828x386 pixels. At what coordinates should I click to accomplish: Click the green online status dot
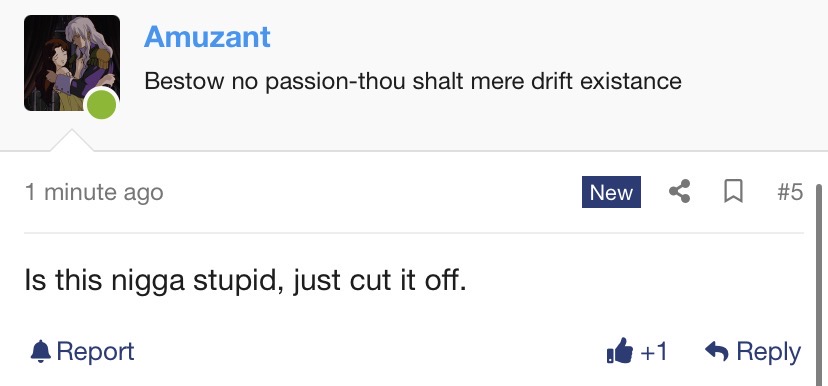(x=101, y=104)
